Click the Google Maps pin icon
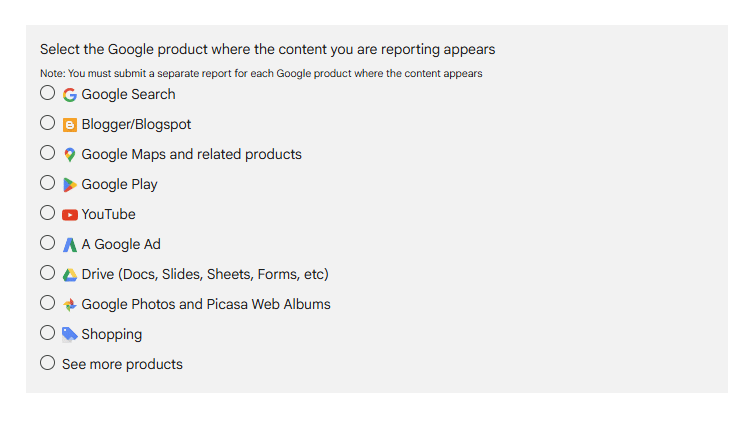 [70, 155]
